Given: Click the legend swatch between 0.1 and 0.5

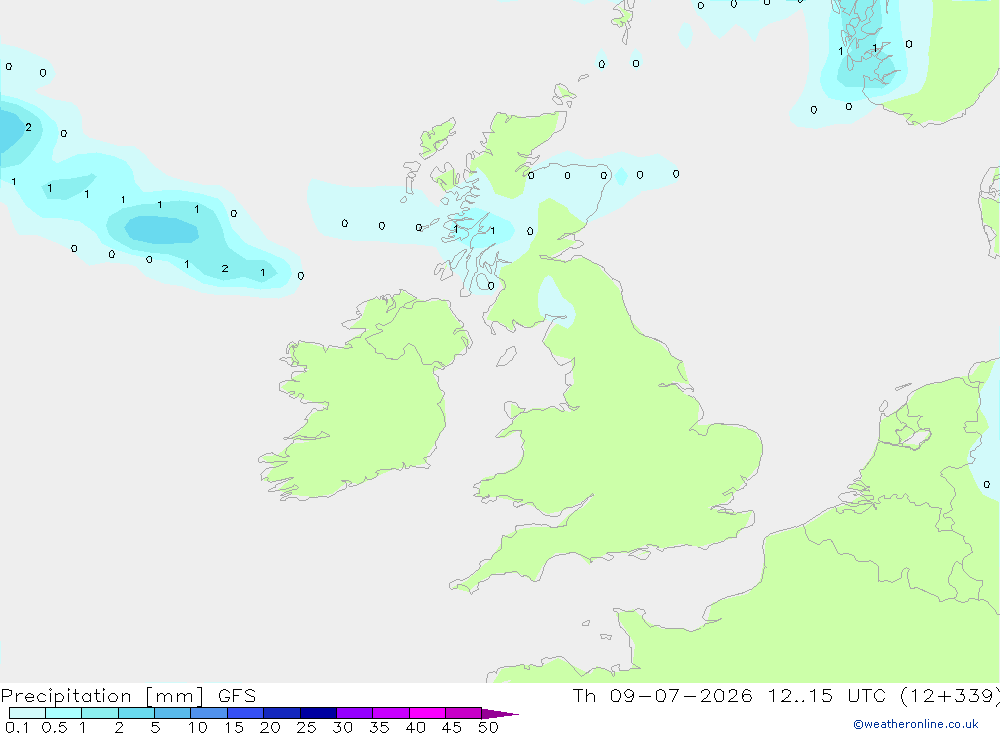Looking at the screenshot, I should [x=27, y=713].
